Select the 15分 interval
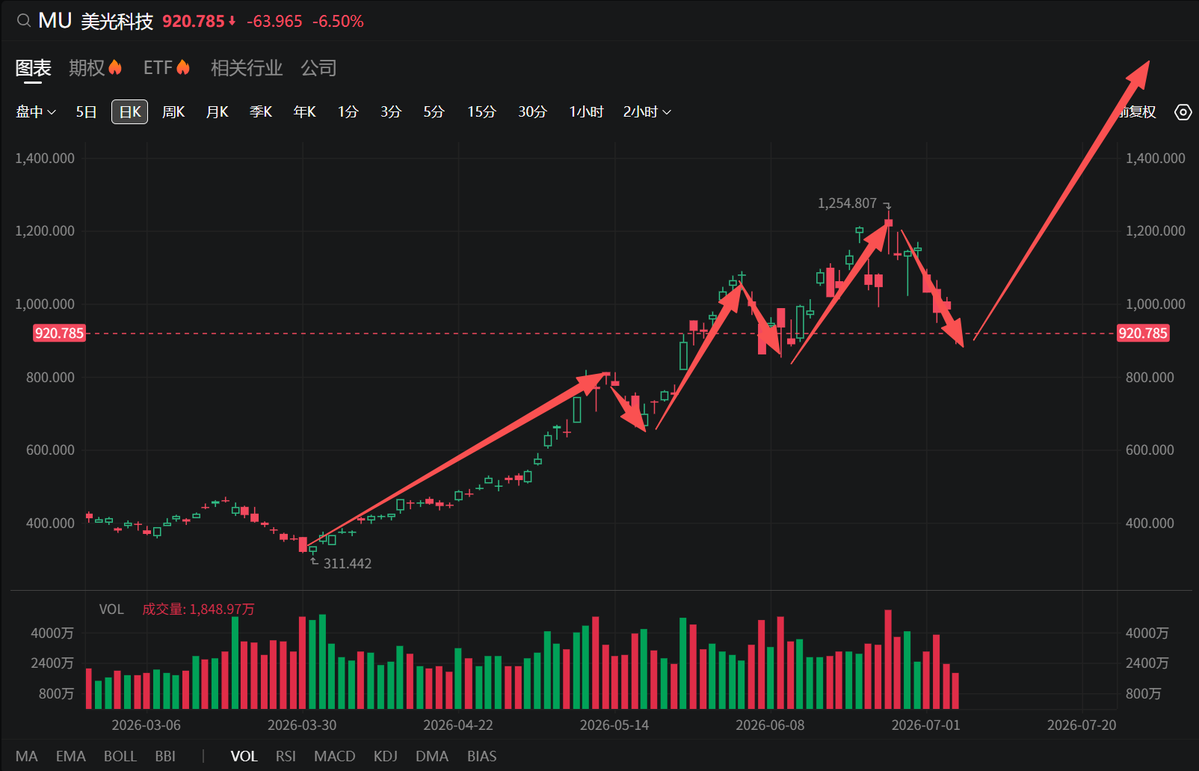Viewport: 1199px width, 771px height. (482, 112)
